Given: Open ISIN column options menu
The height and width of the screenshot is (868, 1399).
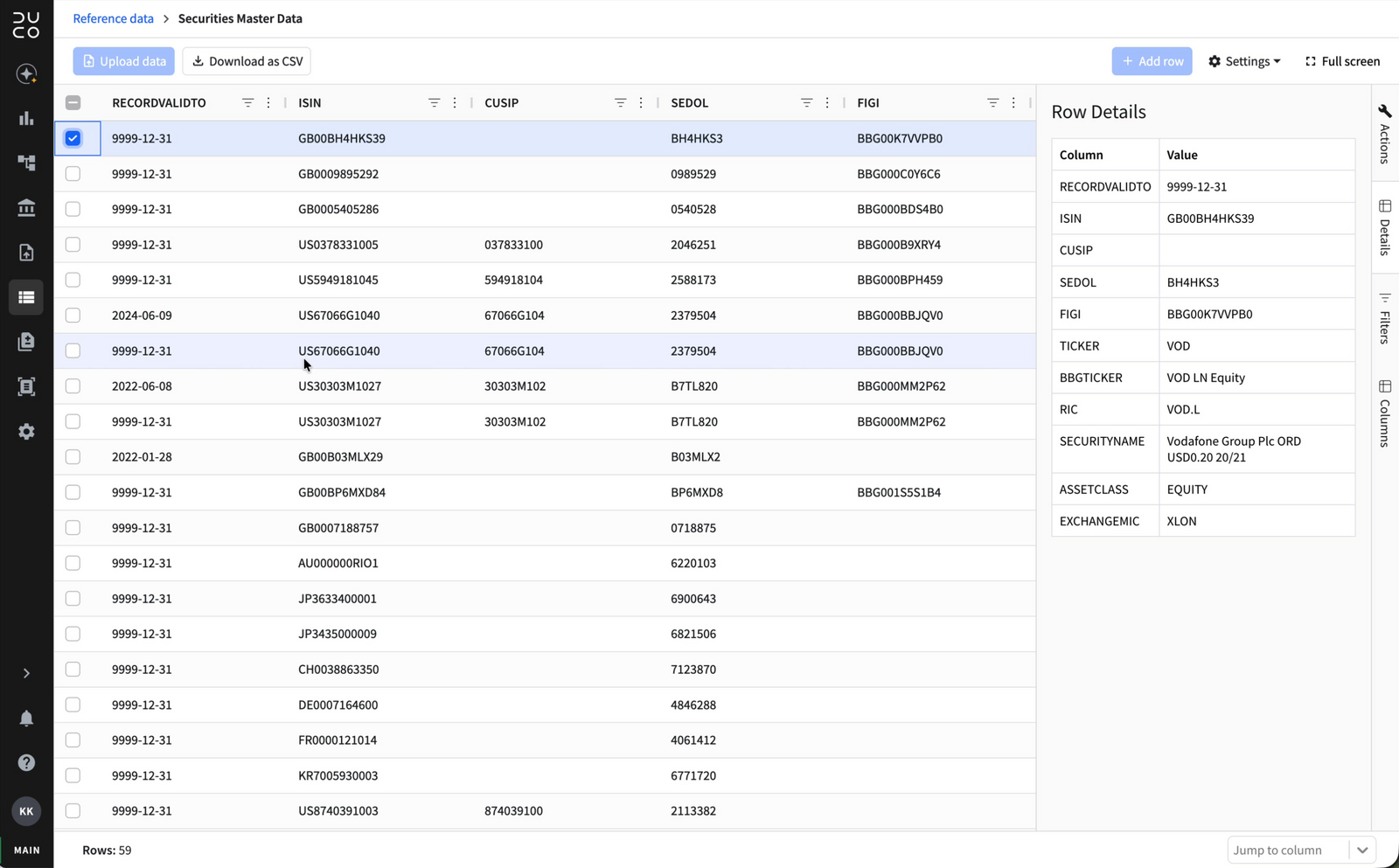Looking at the screenshot, I should (455, 102).
